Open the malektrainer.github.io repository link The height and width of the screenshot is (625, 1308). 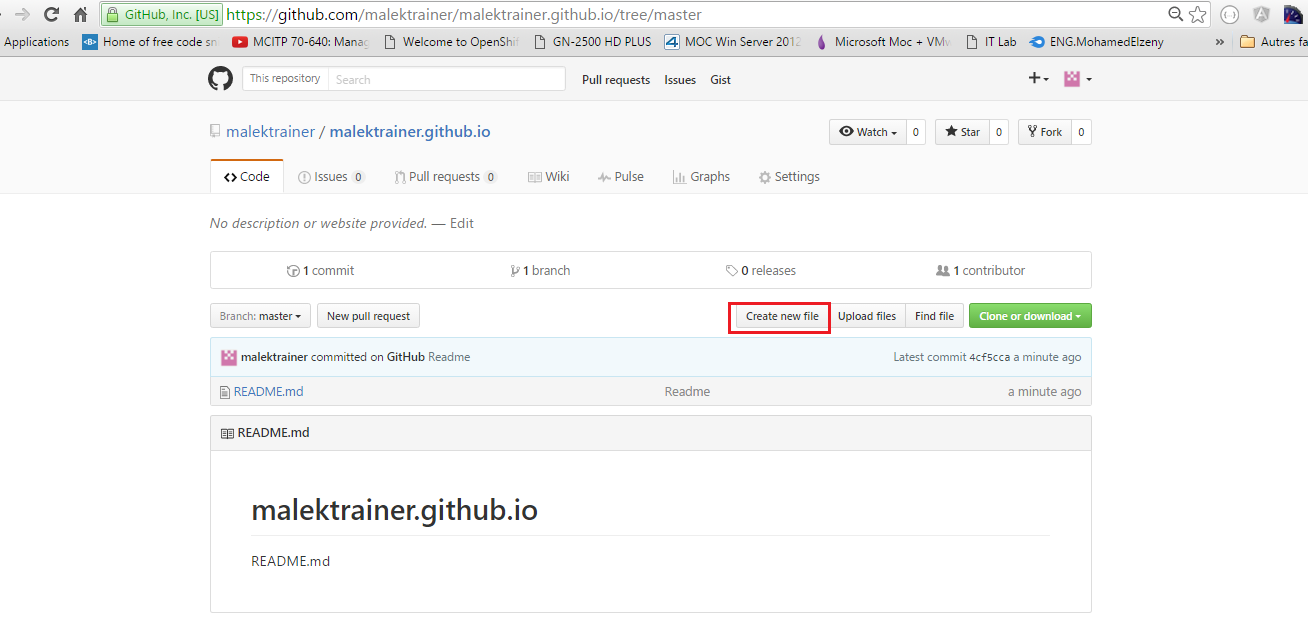[x=410, y=132]
